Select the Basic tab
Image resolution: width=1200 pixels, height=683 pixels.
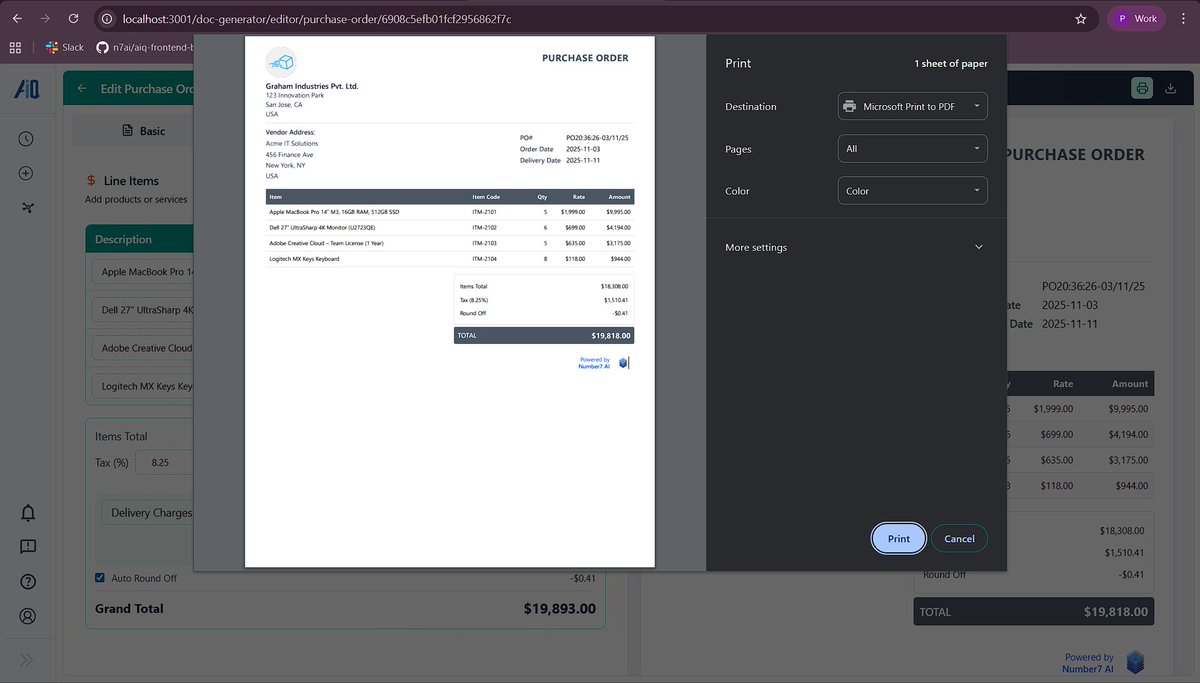click(x=142, y=131)
